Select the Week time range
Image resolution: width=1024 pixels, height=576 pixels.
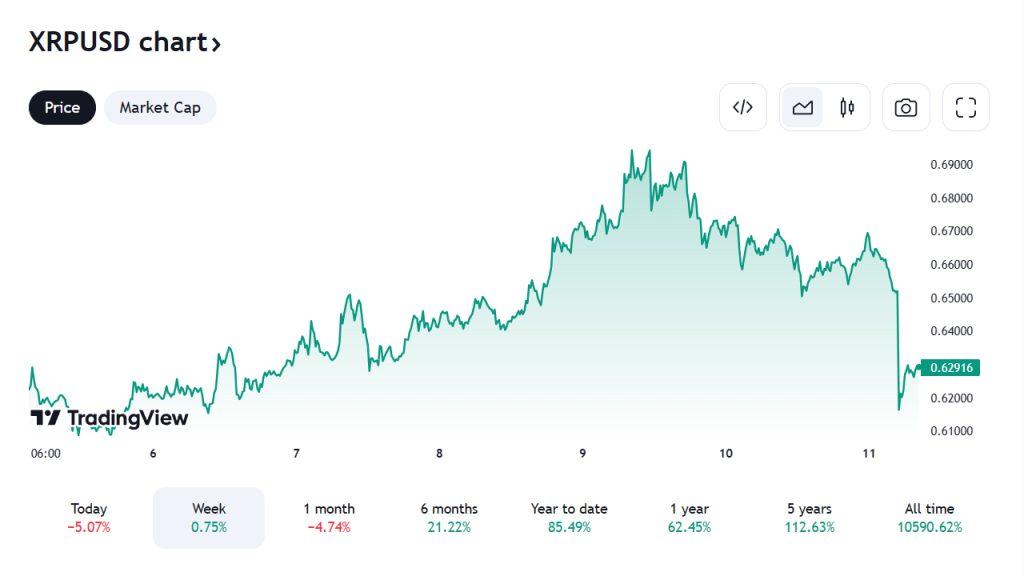(209, 518)
